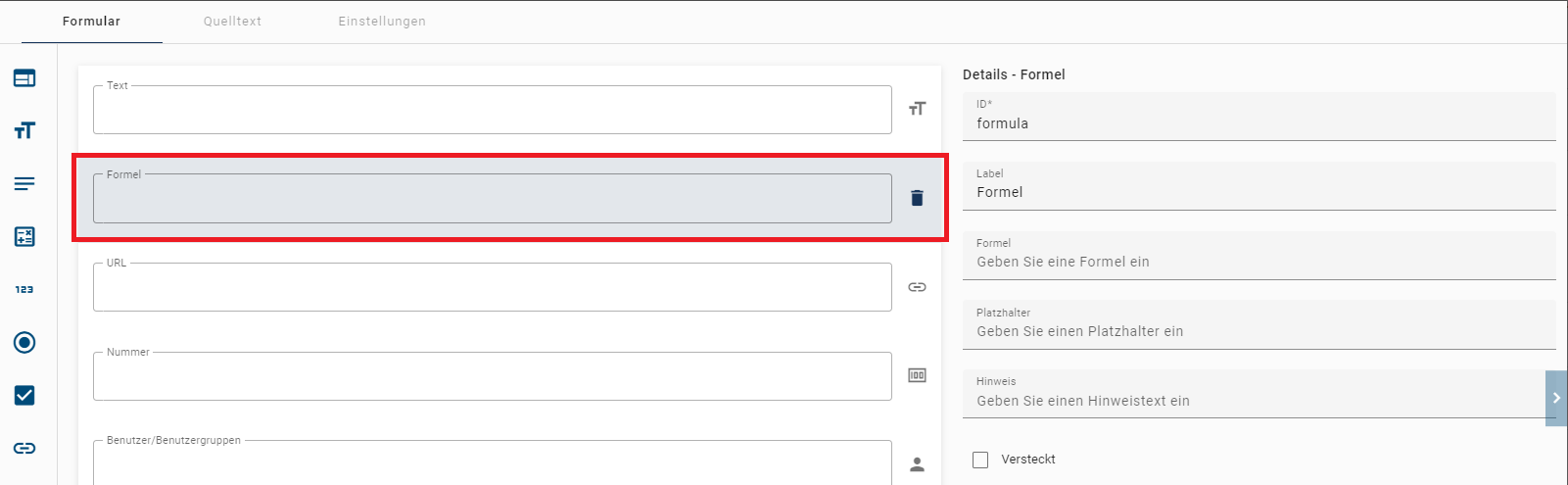1568x485 pixels.
Task: Switch to the Quelltext tab
Action: tap(232, 22)
